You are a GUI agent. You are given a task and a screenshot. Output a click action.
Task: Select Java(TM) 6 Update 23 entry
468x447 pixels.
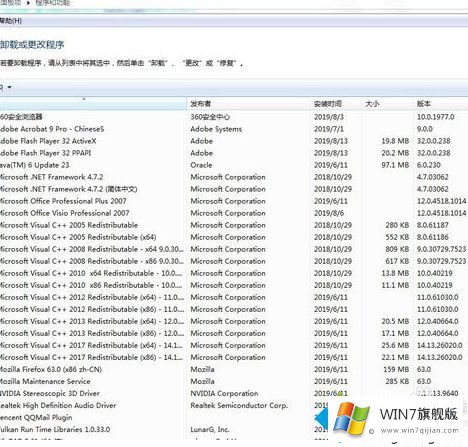pyautogui.click(x=35, y=165)
